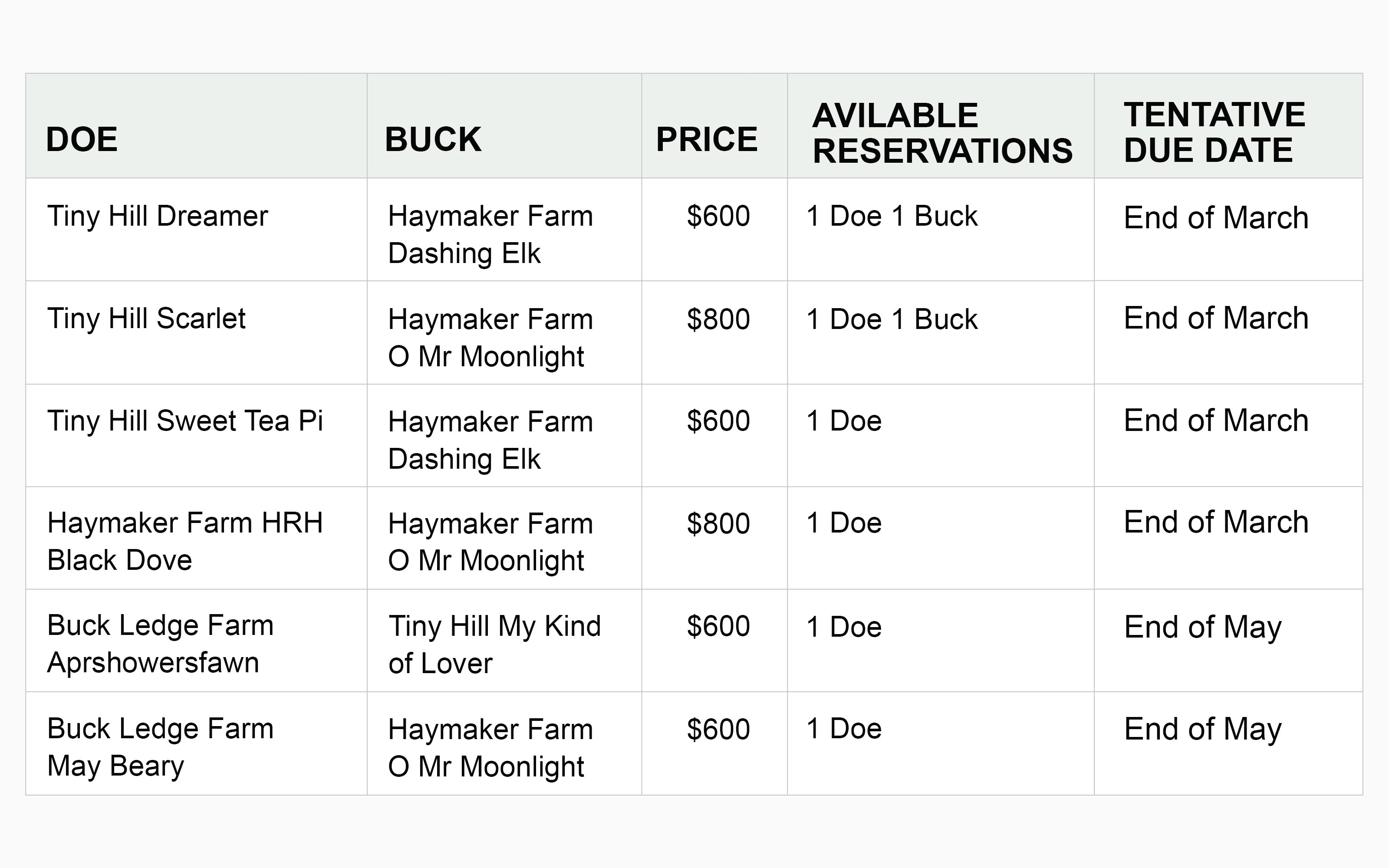Click the Tiny Hill Dreamer cell
Viewport: 1389px width, 868px height.
pos(157,217)
